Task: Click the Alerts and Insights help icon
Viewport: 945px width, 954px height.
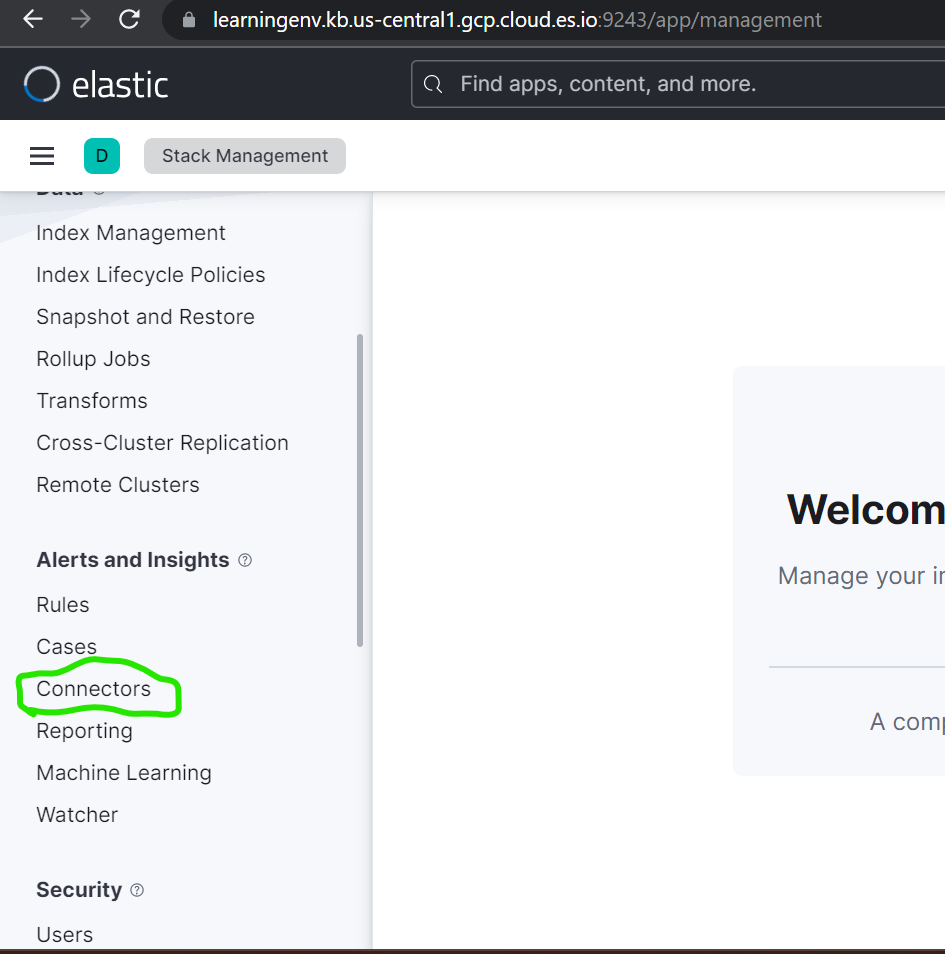Action: click(x=245, y=560)
